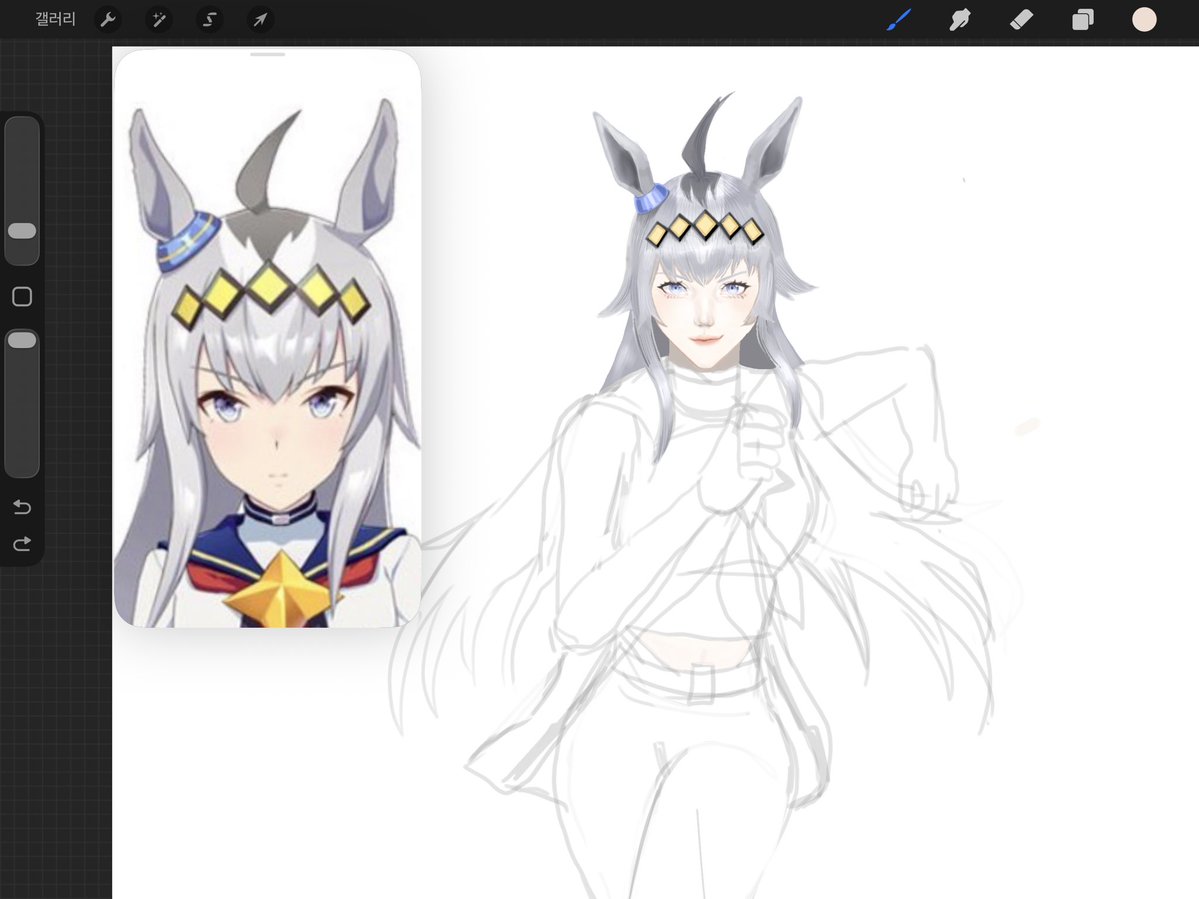Image resolution: width=1199 pixels, height=899 pixels.
Task: Open the Gallery (갤러리) link
Action: (55, 19)
